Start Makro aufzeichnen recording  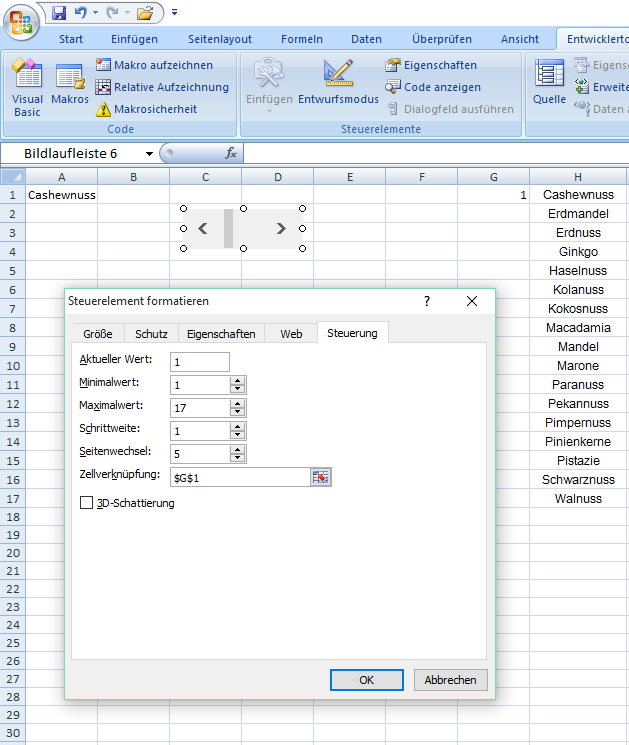tap(154, 65)
